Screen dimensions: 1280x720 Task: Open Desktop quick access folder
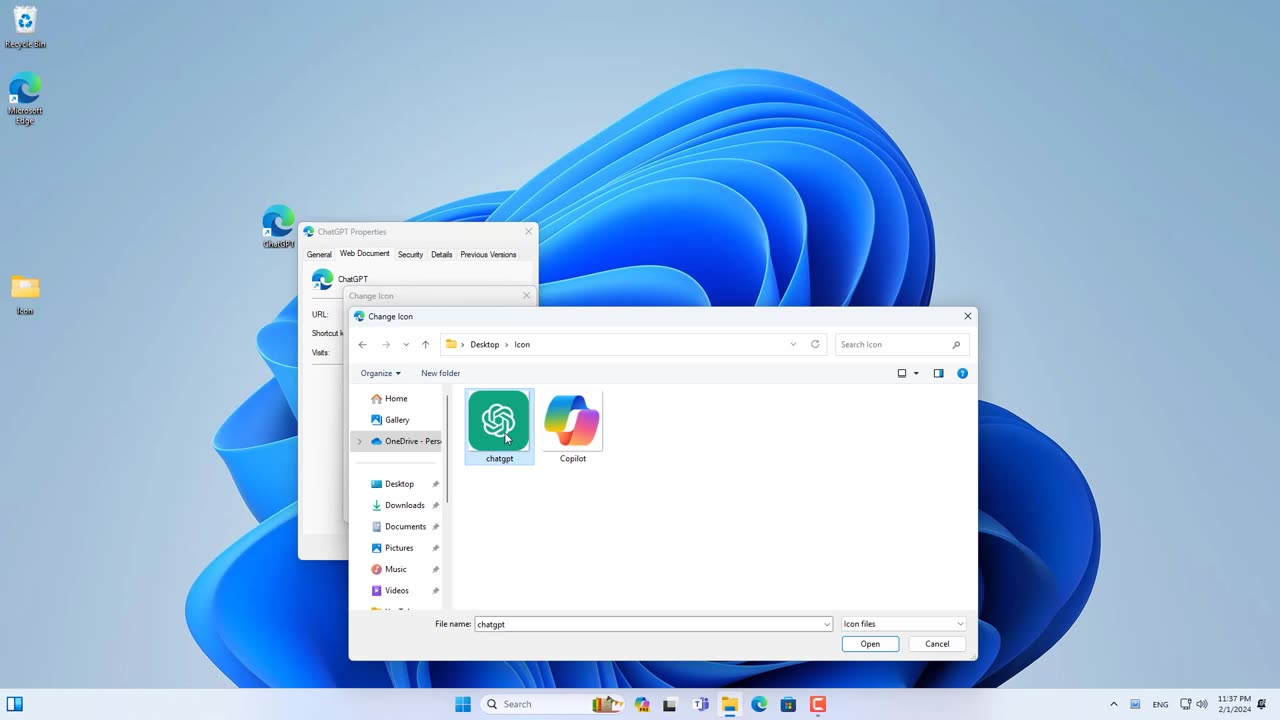coord(399,484)
